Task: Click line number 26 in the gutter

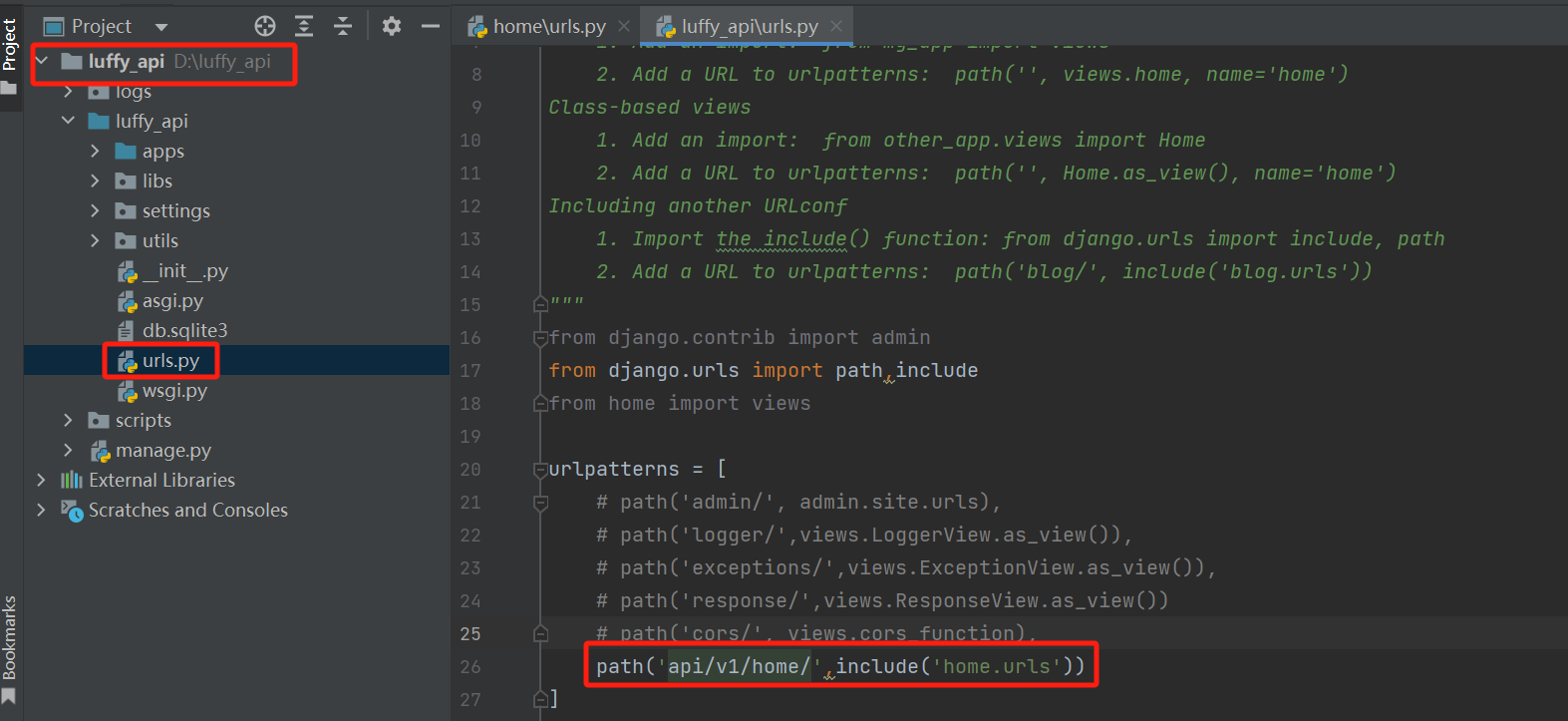Action: click(x=470, y=666)
